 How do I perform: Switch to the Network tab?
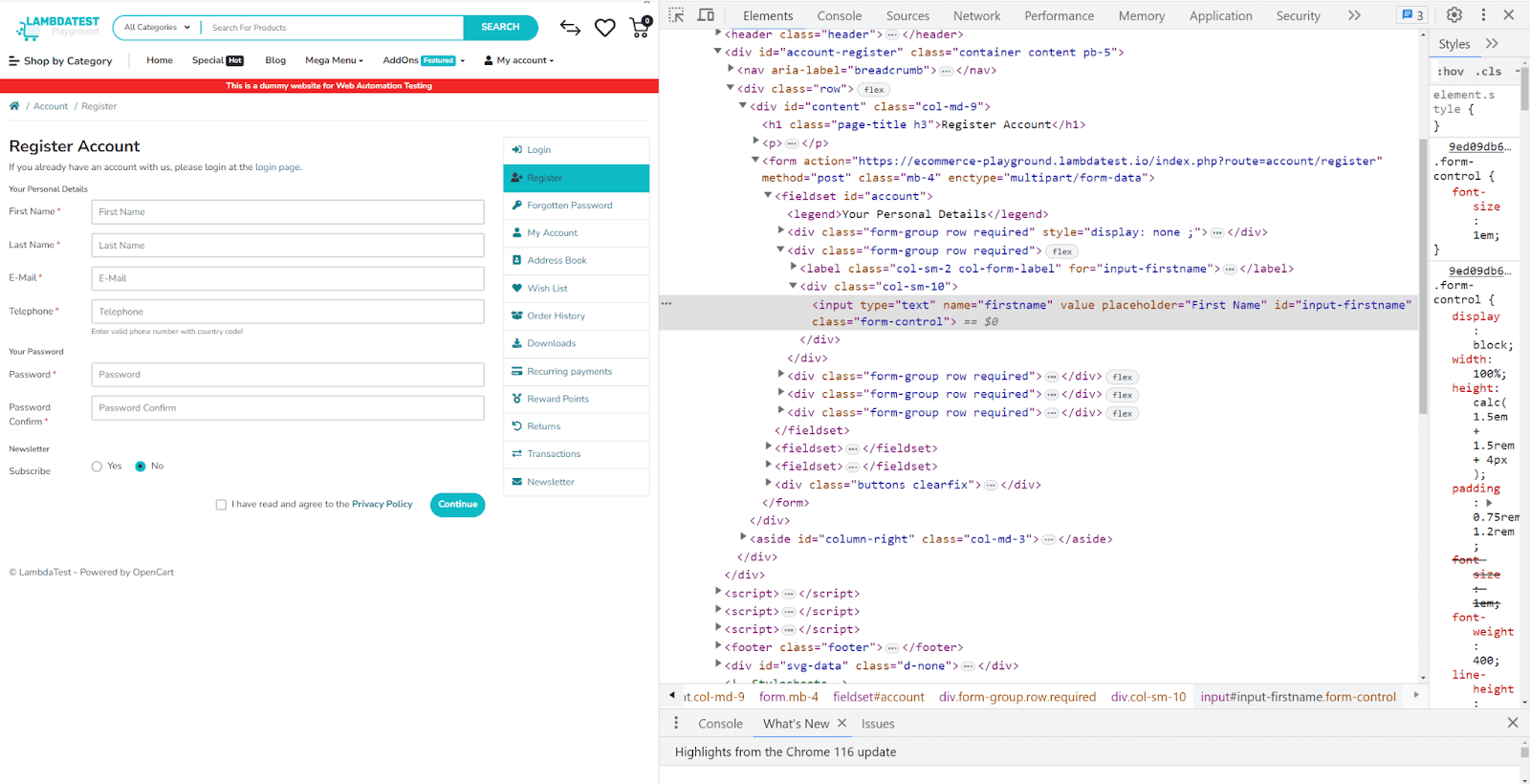click(975, 16)
